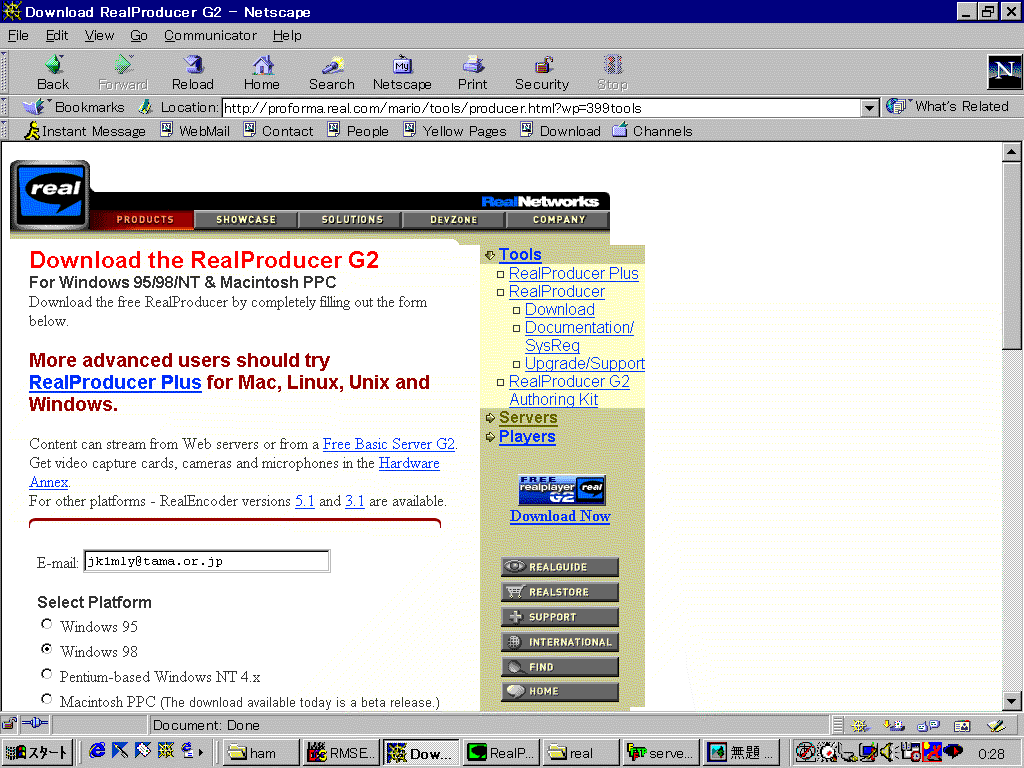
Task: Open the Upgrade/Support sidebar link
Action: click(x=584, y=364)
